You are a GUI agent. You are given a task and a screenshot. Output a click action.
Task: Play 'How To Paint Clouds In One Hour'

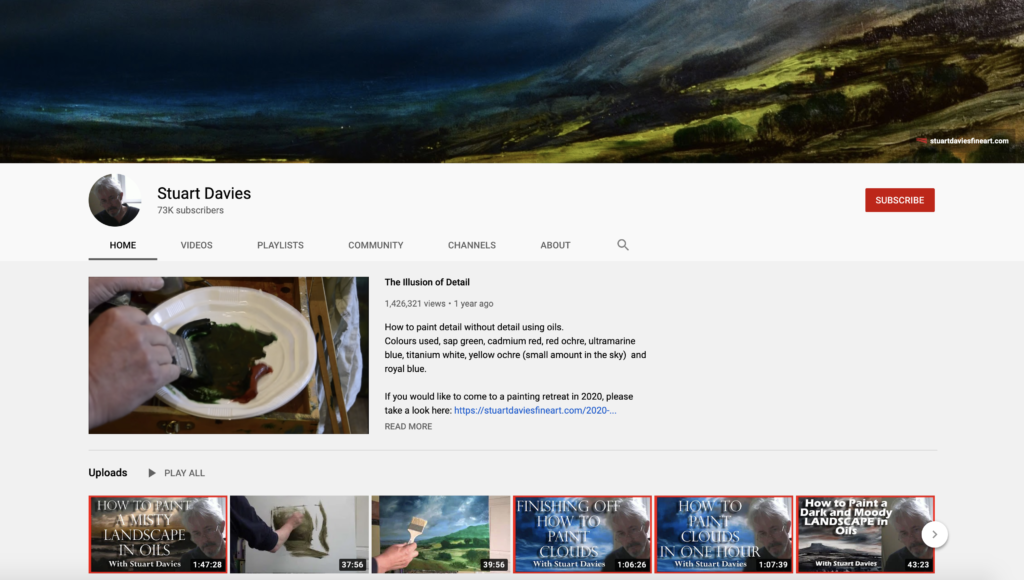pyautogui.click(x=723, y=534)
